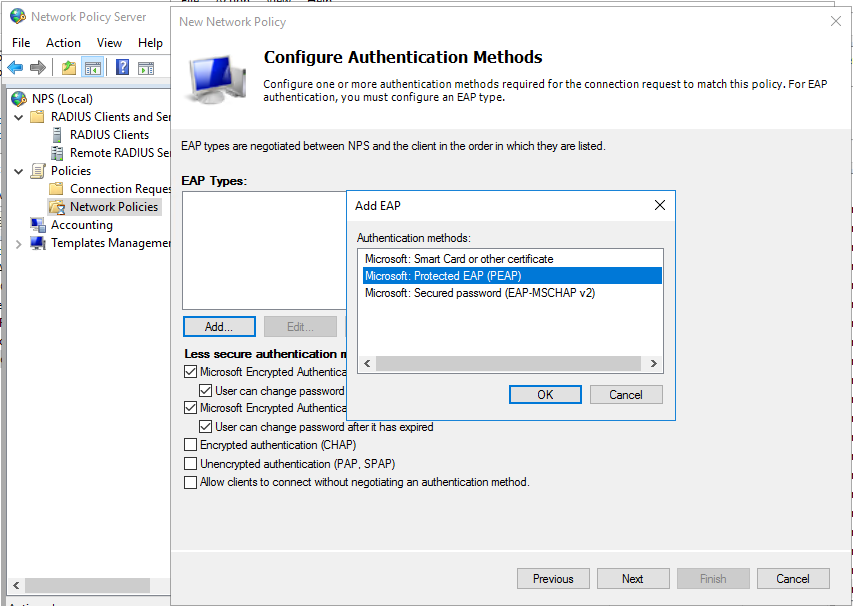The width and height of the screenshot is (853, 606).
Task: Click the Network Policy Server title bar icon
Action: point(17,16)
